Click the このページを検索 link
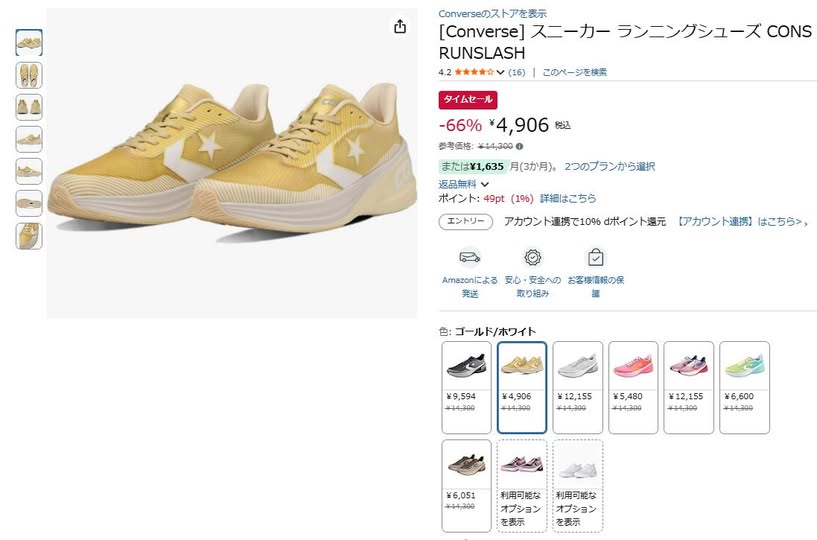 tap(574, 72)
